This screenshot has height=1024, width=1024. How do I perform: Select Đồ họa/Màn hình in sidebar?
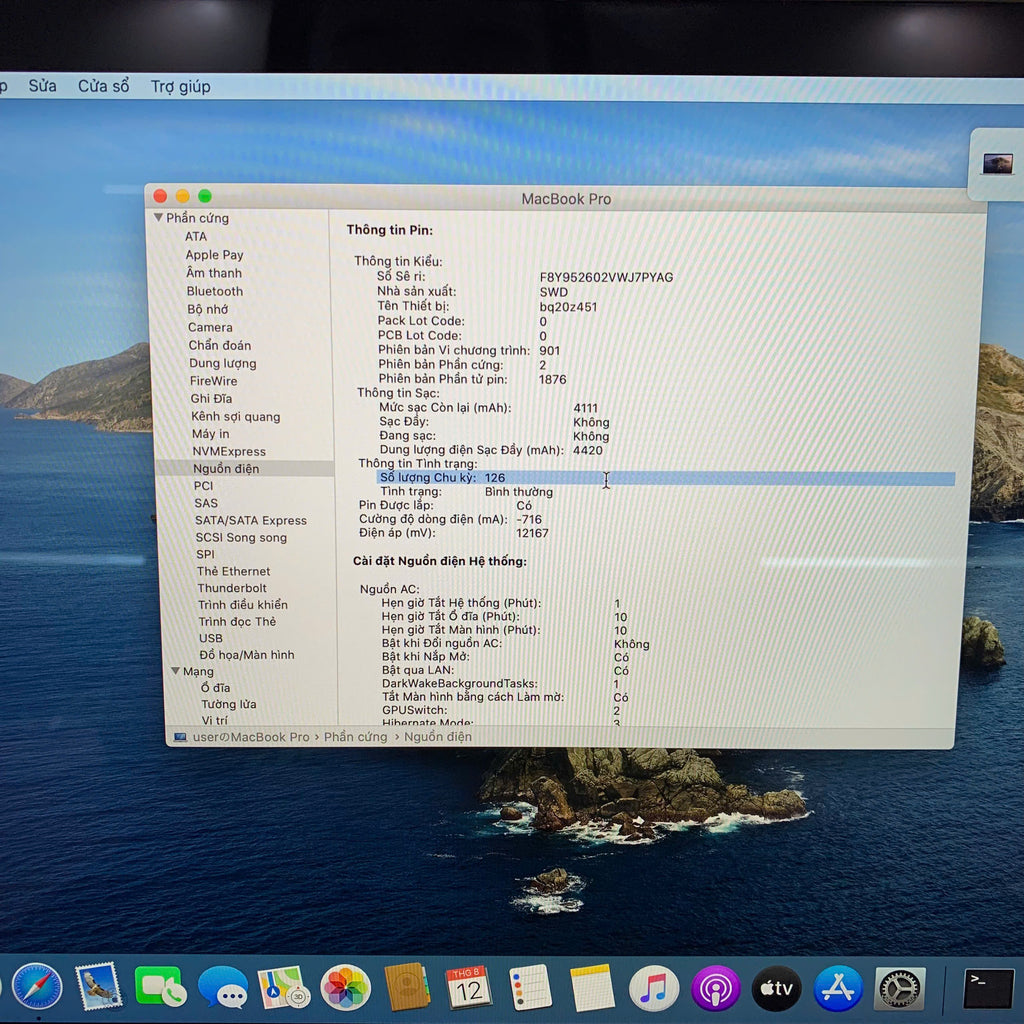coord(247,654)
